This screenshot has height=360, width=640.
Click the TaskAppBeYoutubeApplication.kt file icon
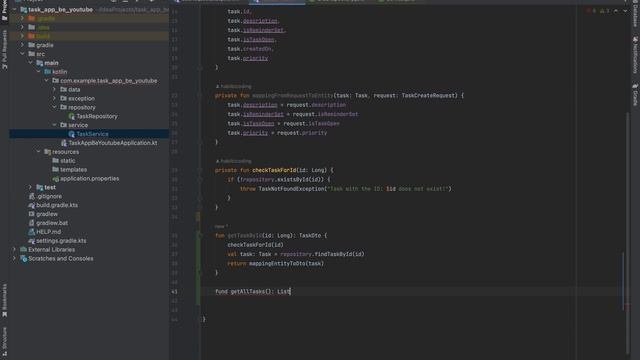pos(64,143)
